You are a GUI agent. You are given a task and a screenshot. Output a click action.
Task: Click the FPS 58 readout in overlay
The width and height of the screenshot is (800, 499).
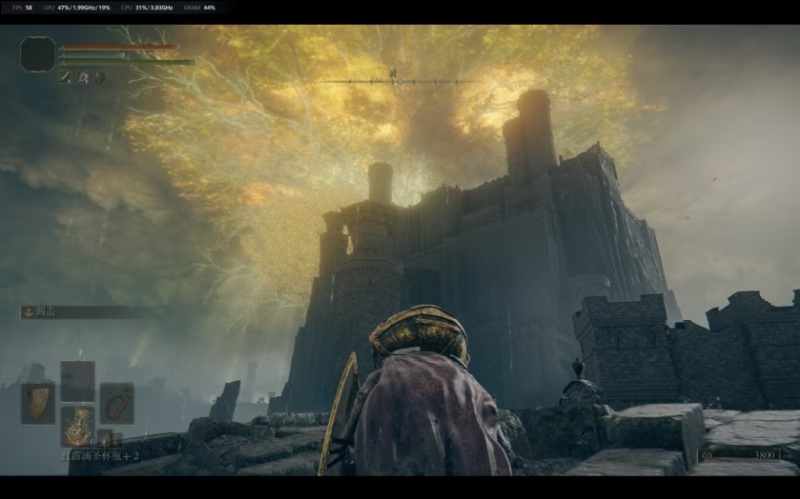coord(22,8)
